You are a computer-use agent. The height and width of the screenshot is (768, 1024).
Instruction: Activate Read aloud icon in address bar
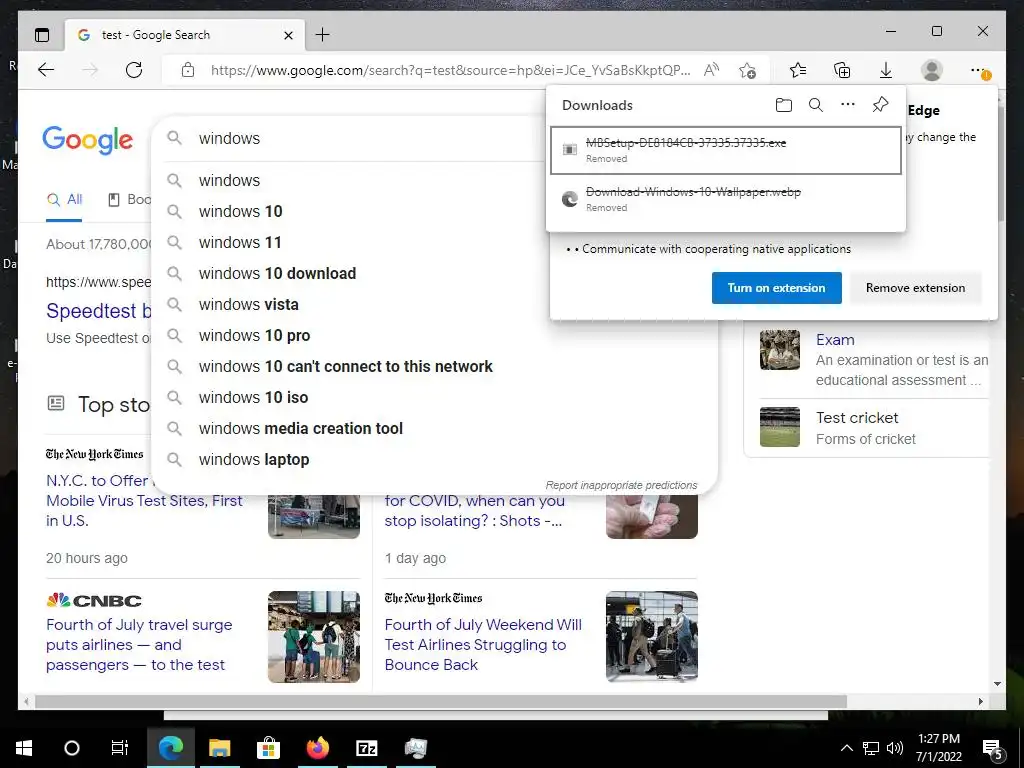point(711,70)
